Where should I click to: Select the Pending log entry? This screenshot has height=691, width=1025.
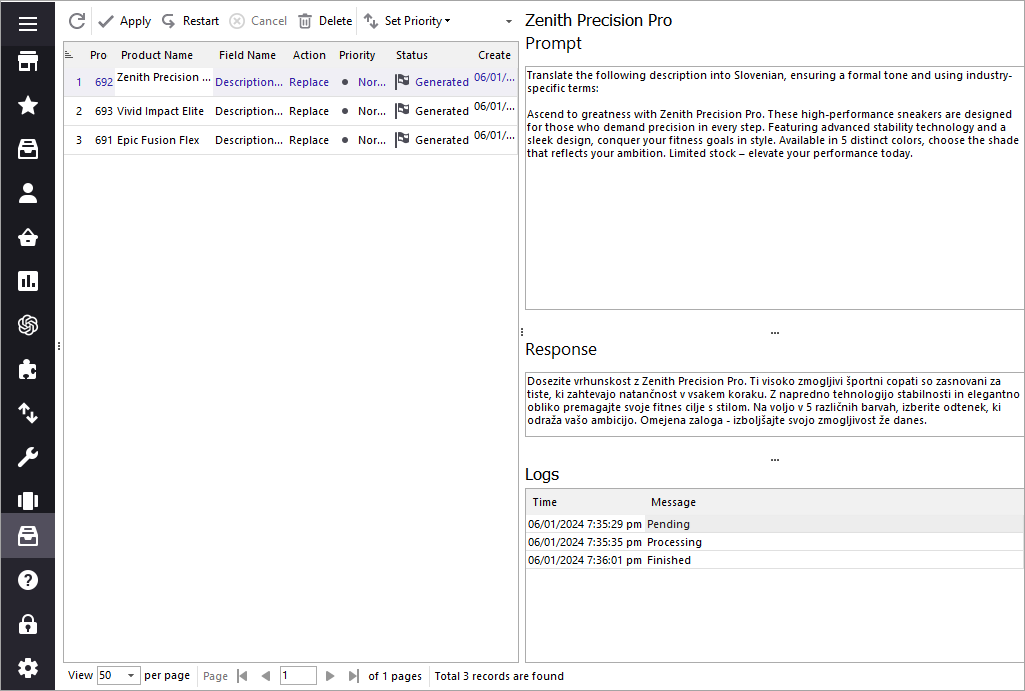[x=775, y=524]
